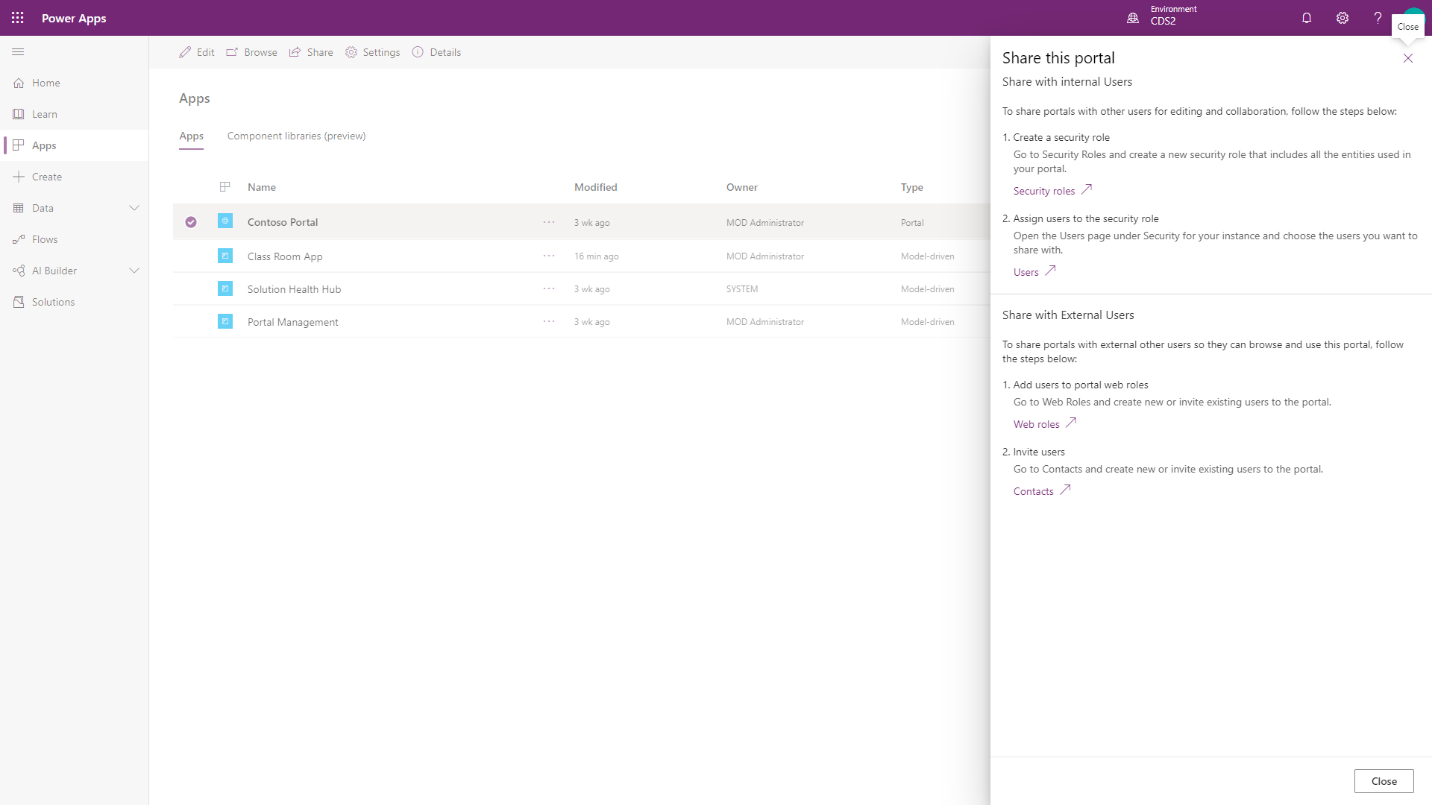Click the Portal type cell
Viewport: 1432px width, 805px height.
[x=912, y=223]
